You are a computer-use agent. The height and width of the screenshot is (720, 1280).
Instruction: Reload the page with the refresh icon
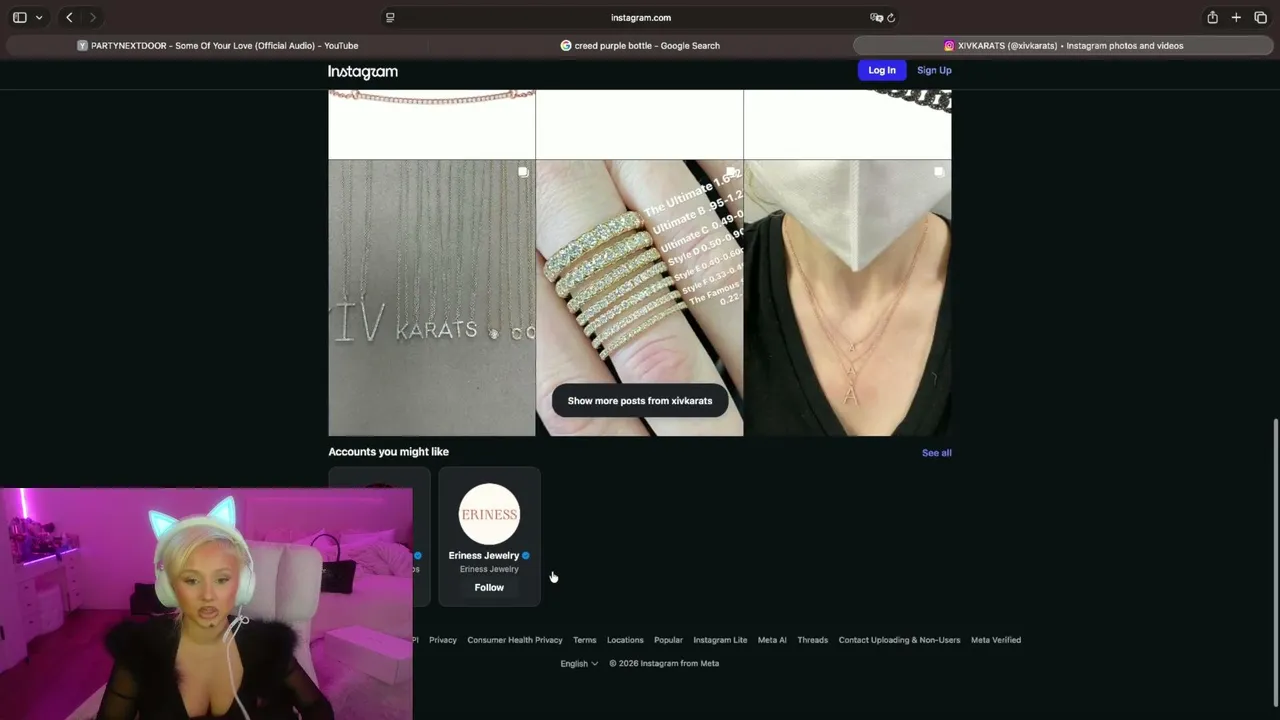click(891, 17)
